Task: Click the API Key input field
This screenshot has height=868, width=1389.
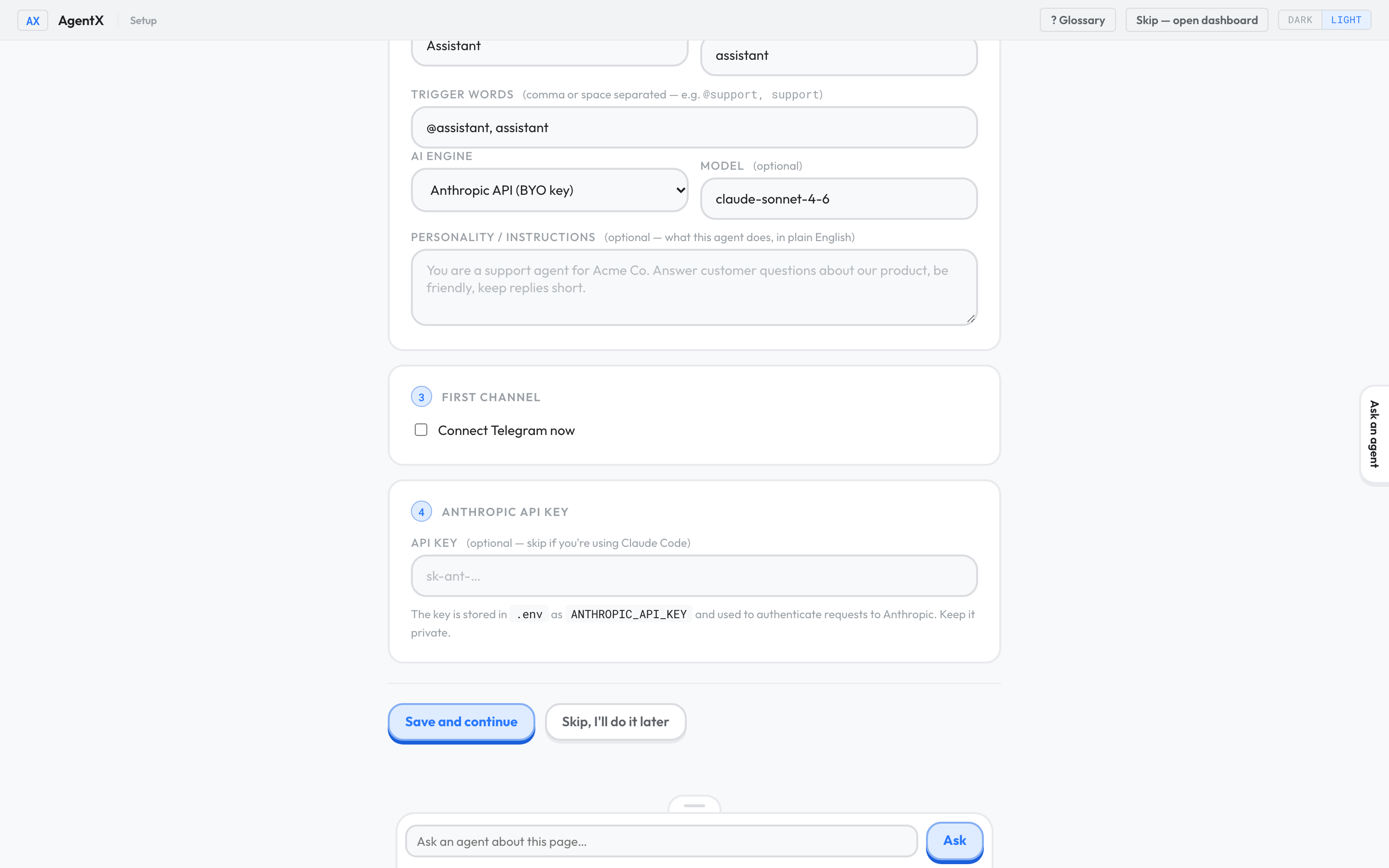Action: (694, 576)
